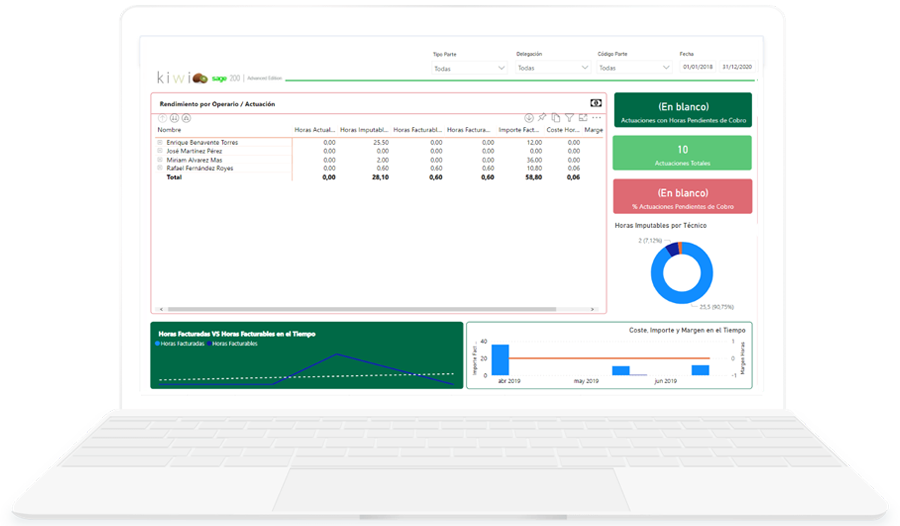Click the abr 2019 bar in the chart
Image resolution: width=900 pixels, height=526 pixels.
[501, 360]
